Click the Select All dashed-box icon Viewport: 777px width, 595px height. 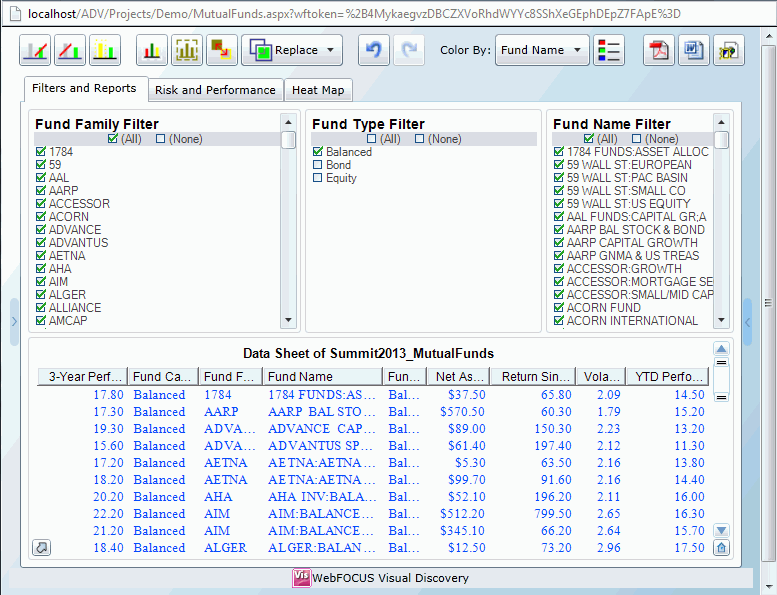click(187, 50)
